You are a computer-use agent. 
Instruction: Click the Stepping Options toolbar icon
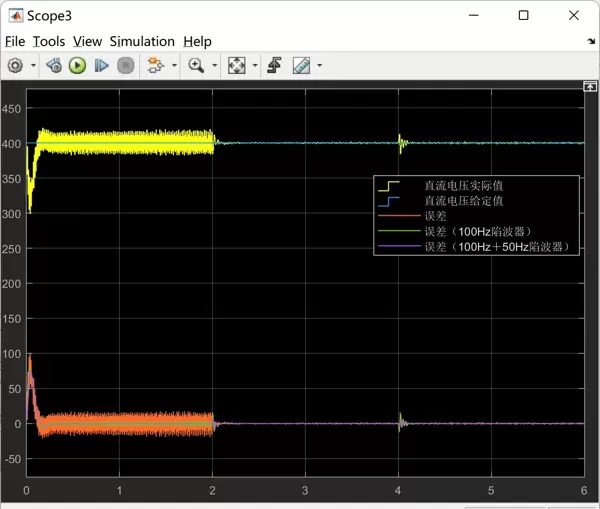[x=54, y=66]
